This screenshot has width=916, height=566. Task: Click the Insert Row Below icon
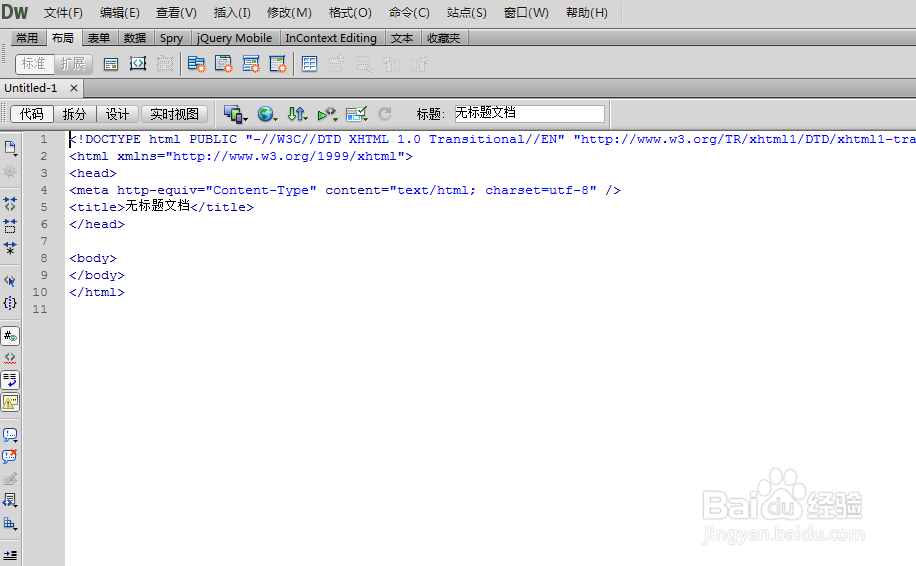364,64
